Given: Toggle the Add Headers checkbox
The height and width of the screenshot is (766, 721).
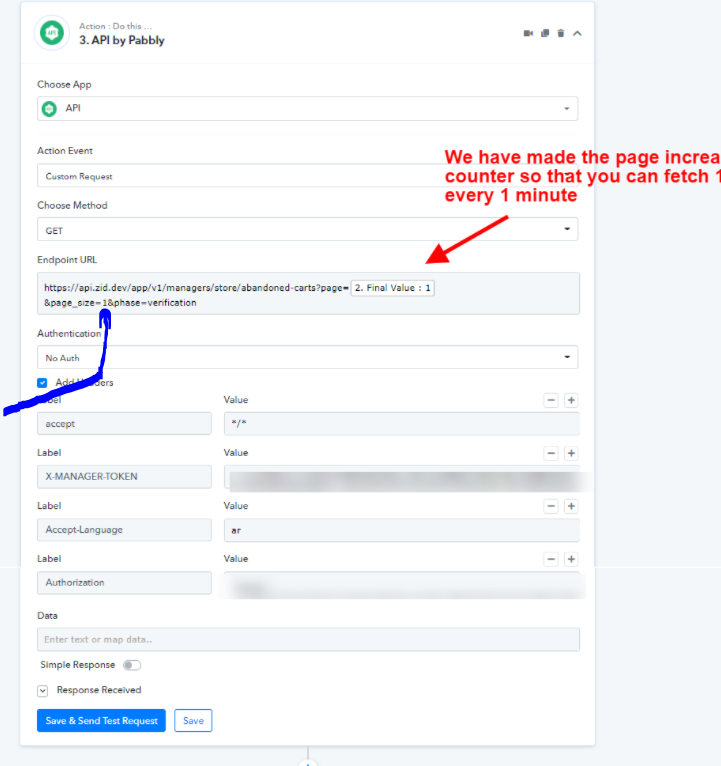Looking at the screenshot, I should [x=42, y=383].
